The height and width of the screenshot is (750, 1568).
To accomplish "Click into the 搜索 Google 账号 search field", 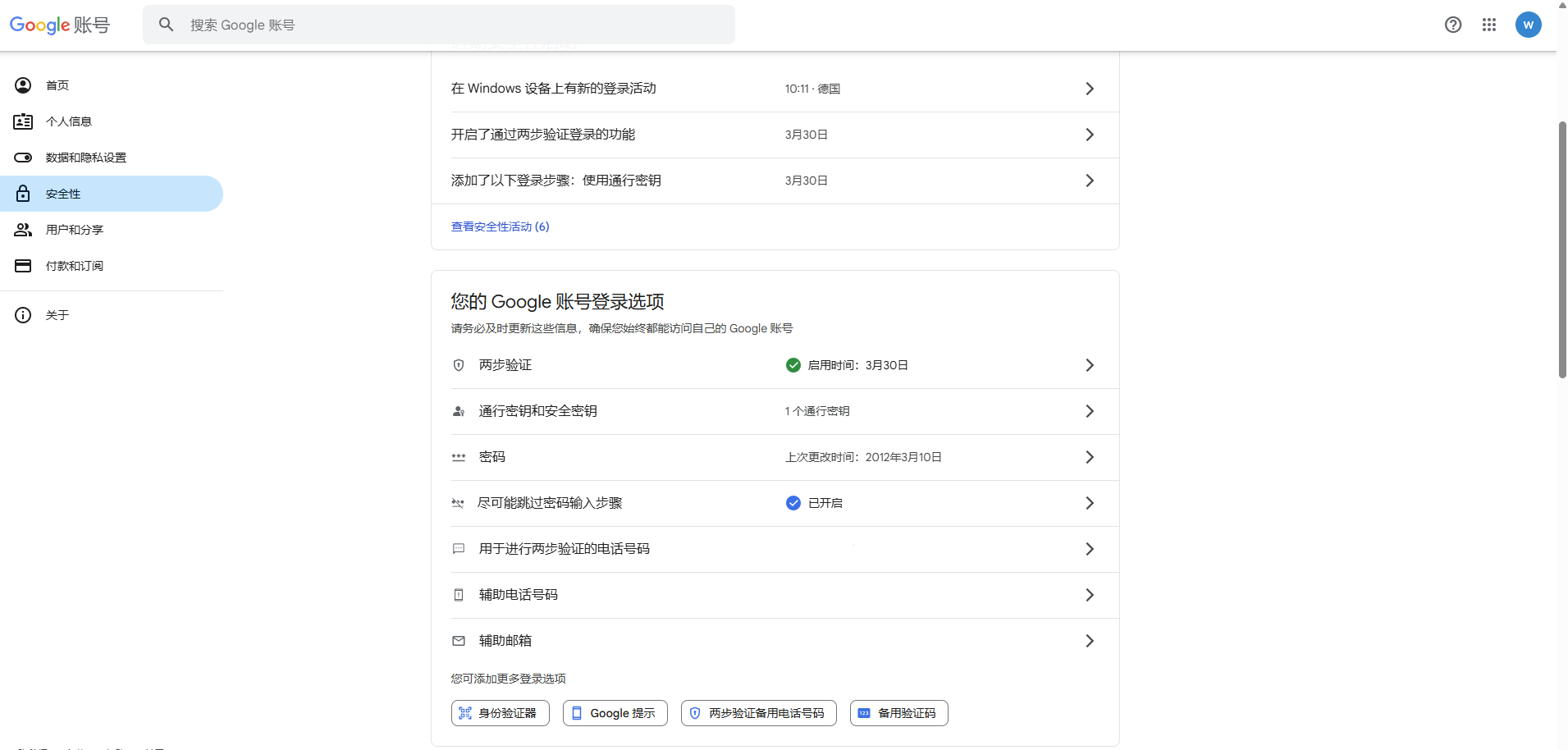I will (x=451, y=25).
